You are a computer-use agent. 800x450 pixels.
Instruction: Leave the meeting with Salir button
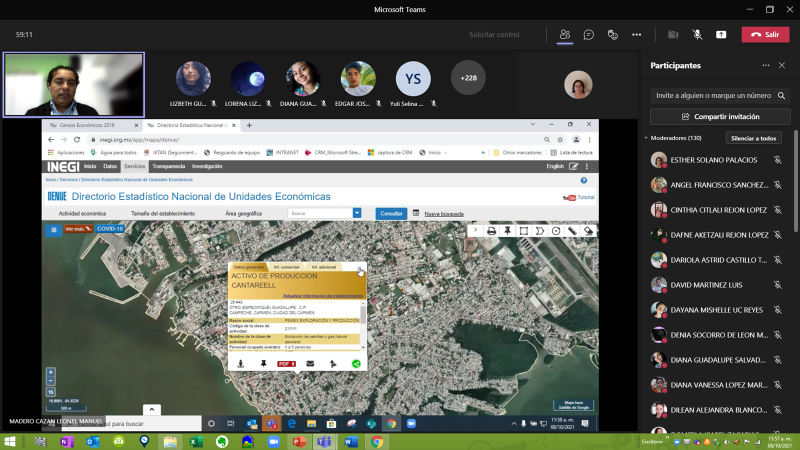tap(765, 35)
